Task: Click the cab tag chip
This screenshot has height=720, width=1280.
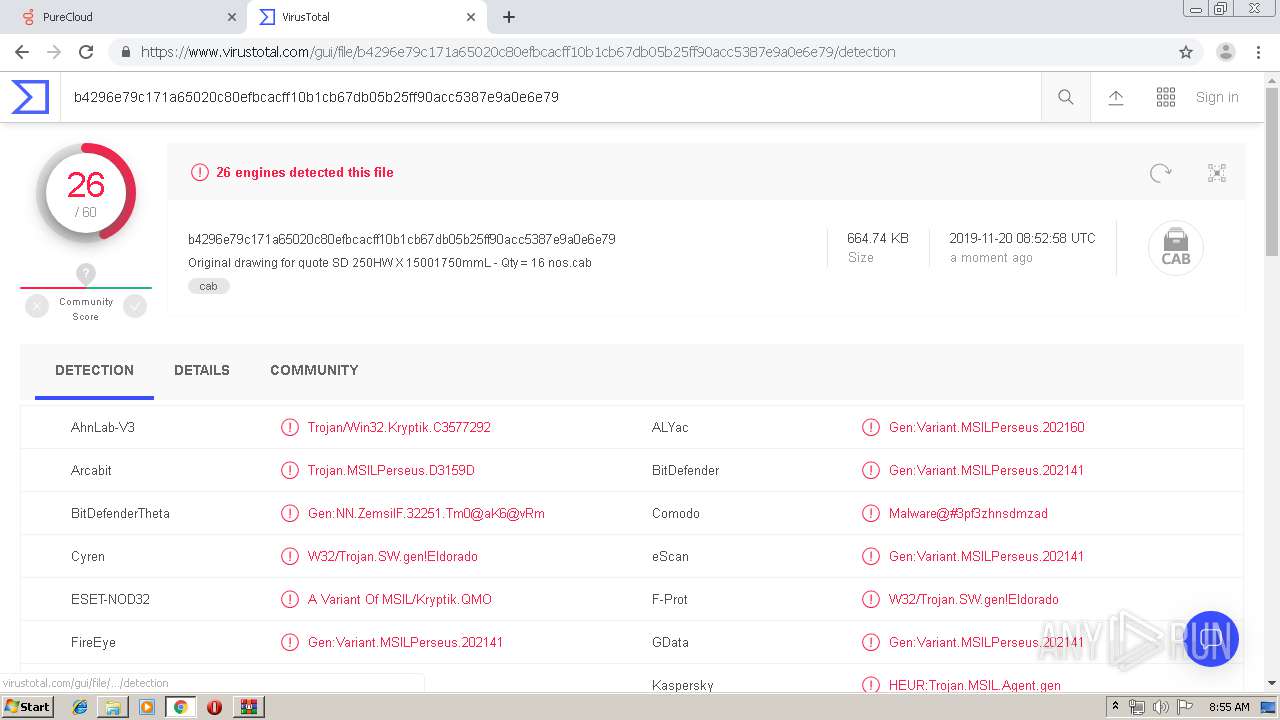Action: 209,286
